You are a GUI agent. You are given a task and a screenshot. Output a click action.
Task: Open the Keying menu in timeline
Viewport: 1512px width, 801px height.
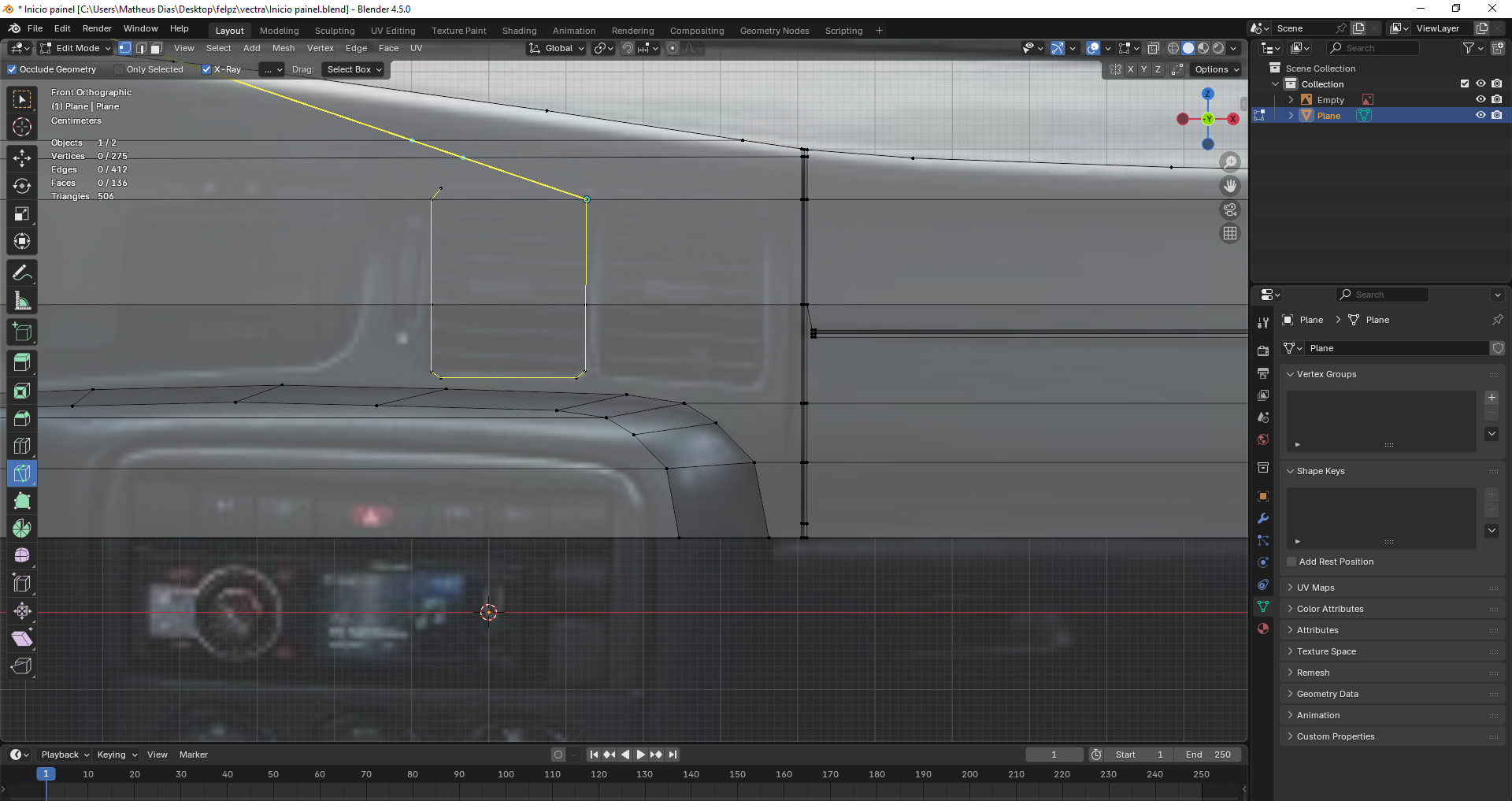click(x=117, y=755)
